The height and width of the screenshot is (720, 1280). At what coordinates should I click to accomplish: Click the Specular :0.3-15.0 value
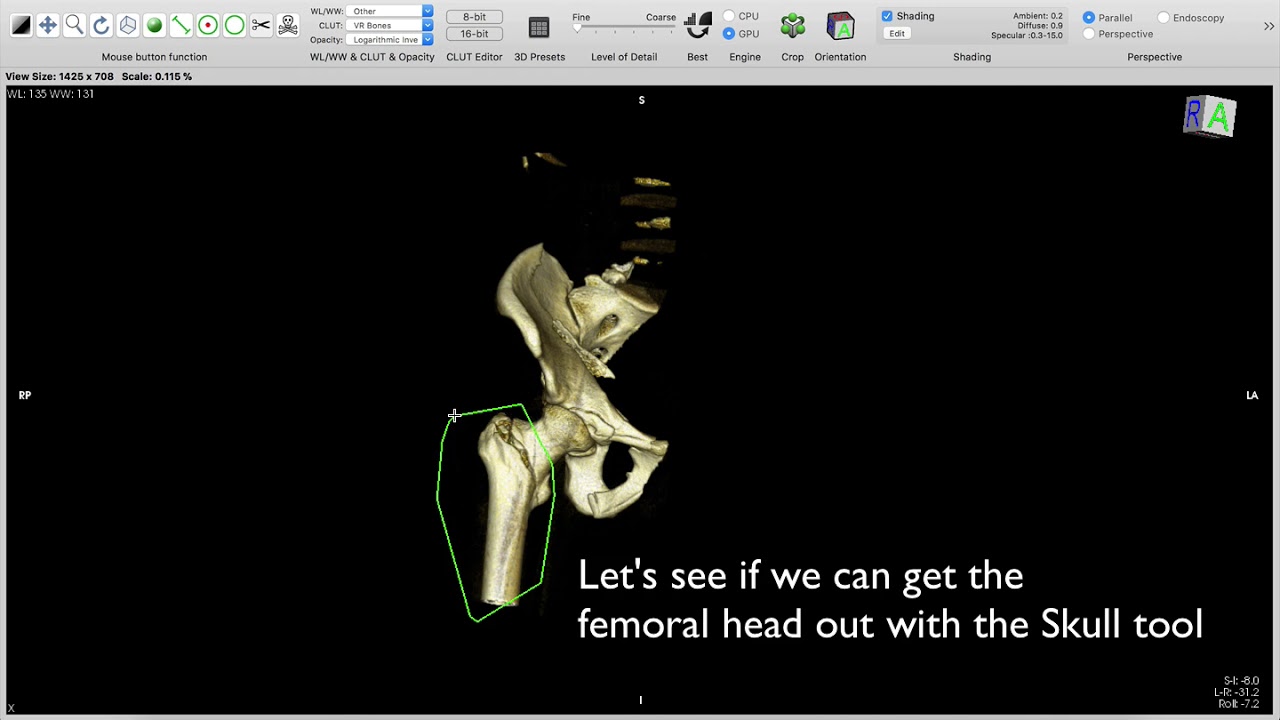click(x=1027, y=35)
